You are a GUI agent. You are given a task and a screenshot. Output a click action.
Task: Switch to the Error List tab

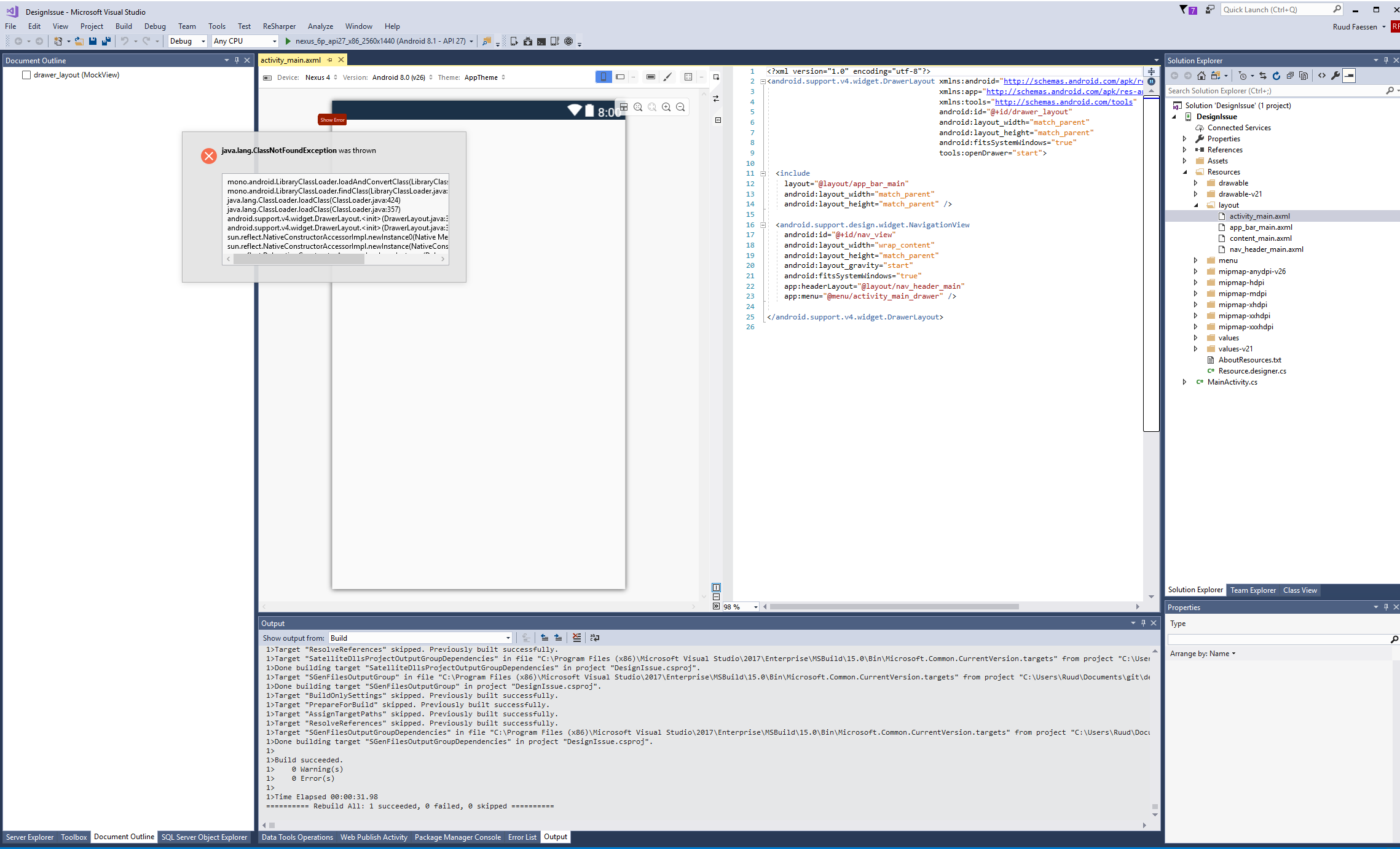coord(522,837)
